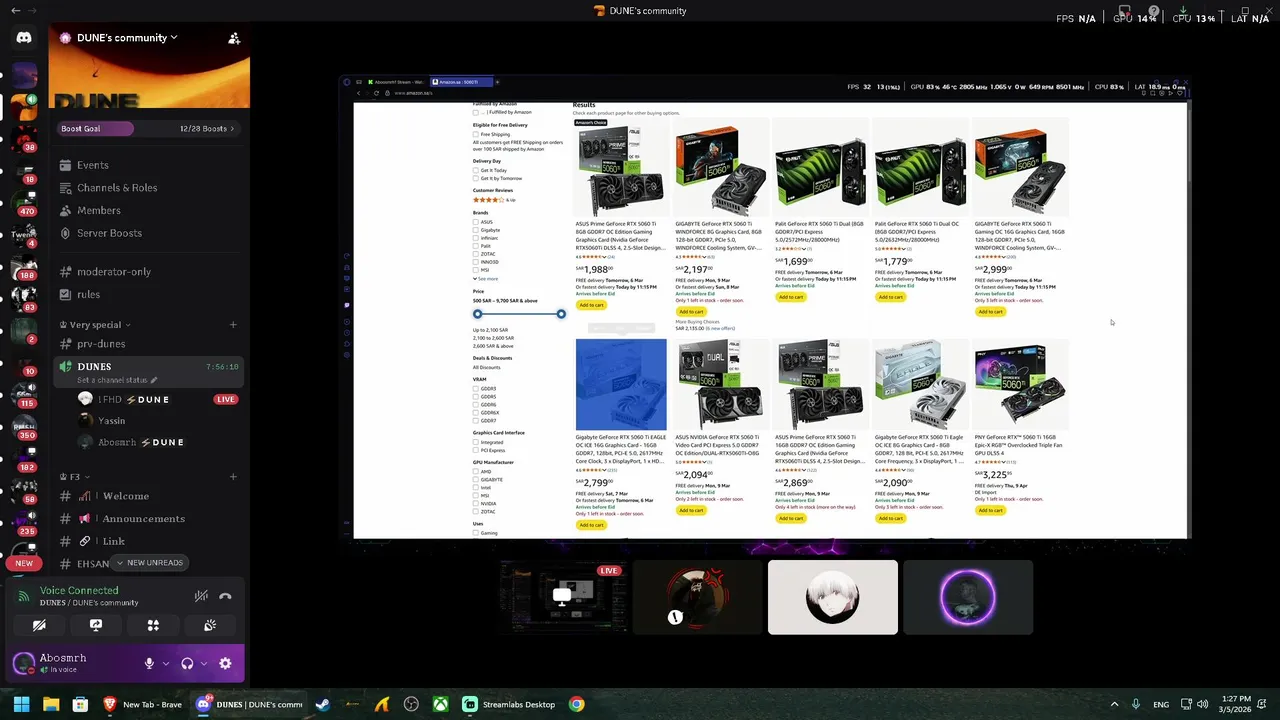
Task: Open the soundboard icon
Action: click(x=210, y=625)
